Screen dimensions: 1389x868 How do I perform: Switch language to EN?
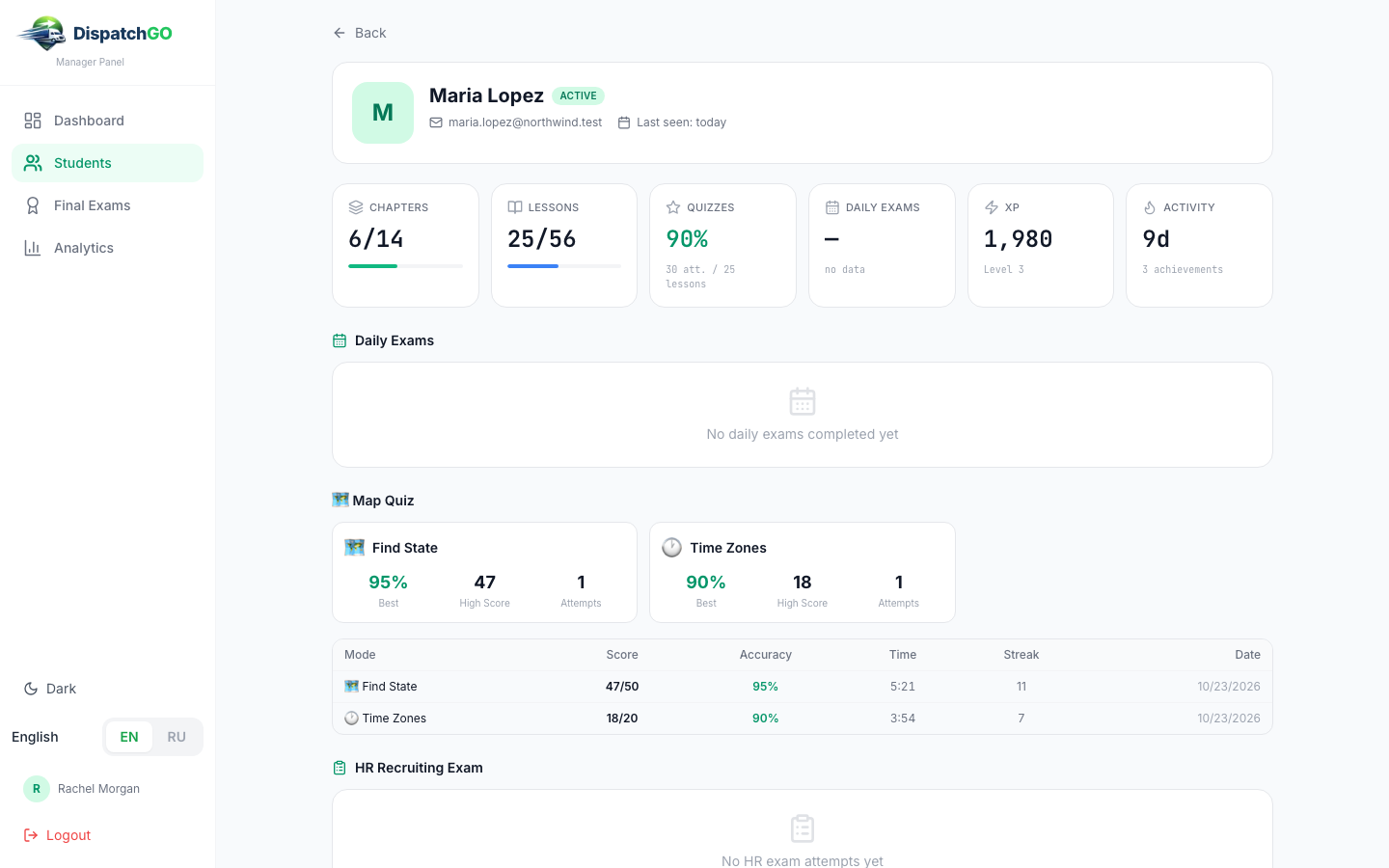(x=129, y=737)
